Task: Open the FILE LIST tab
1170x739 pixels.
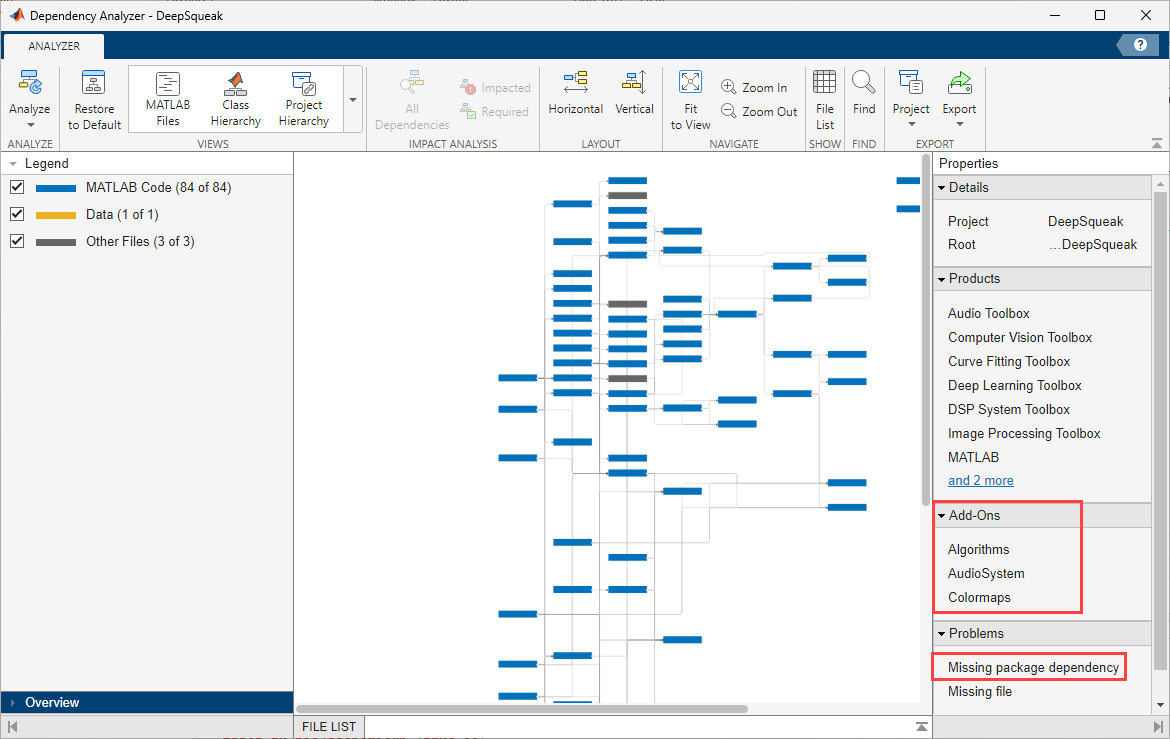Action: 328,726
